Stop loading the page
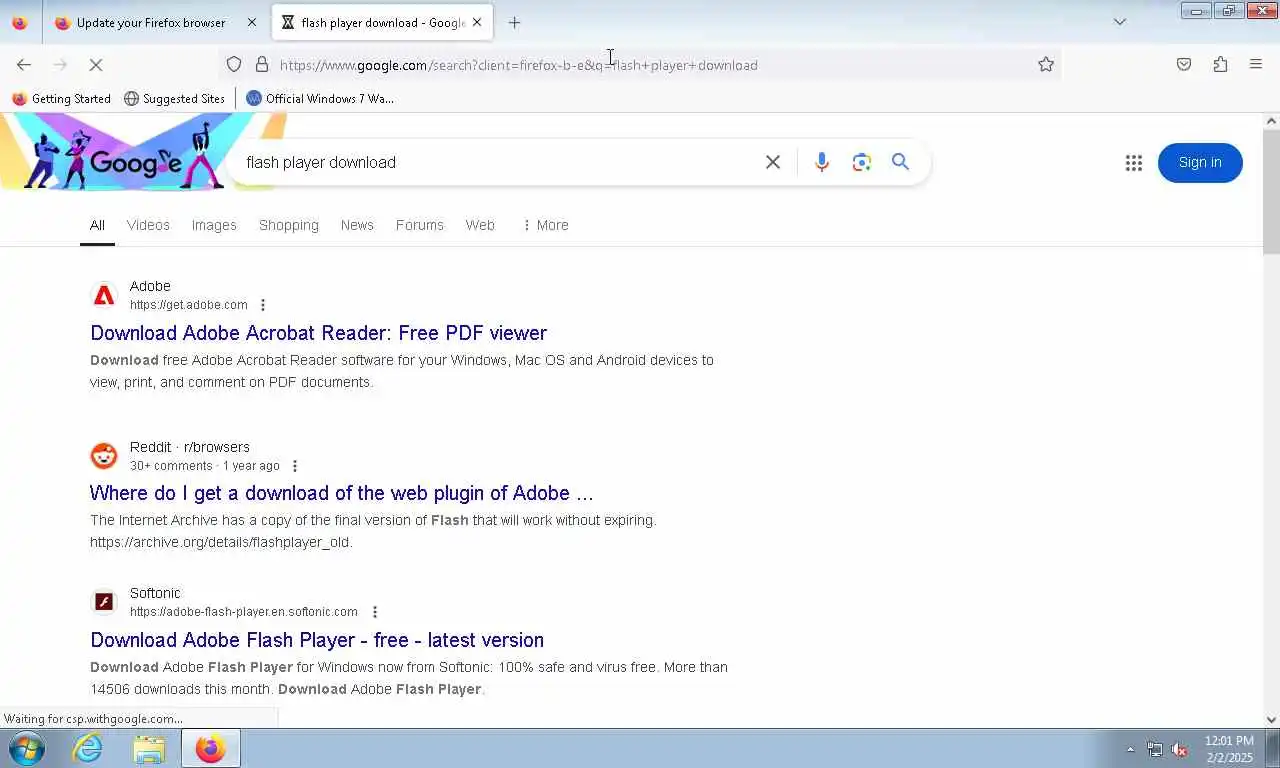Screen dimensions: 1280x768 tap(96, 64)
